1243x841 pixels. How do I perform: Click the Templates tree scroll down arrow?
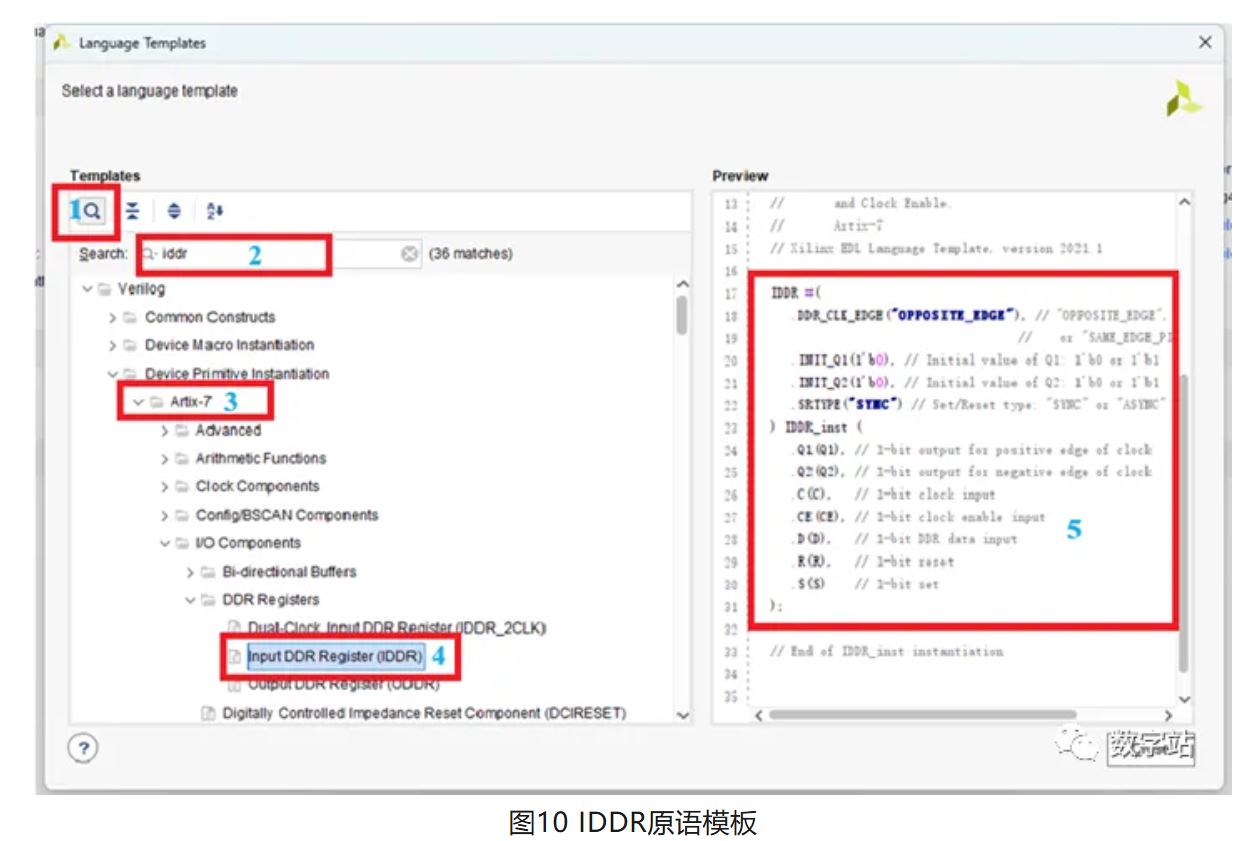[x=683, y=715]
